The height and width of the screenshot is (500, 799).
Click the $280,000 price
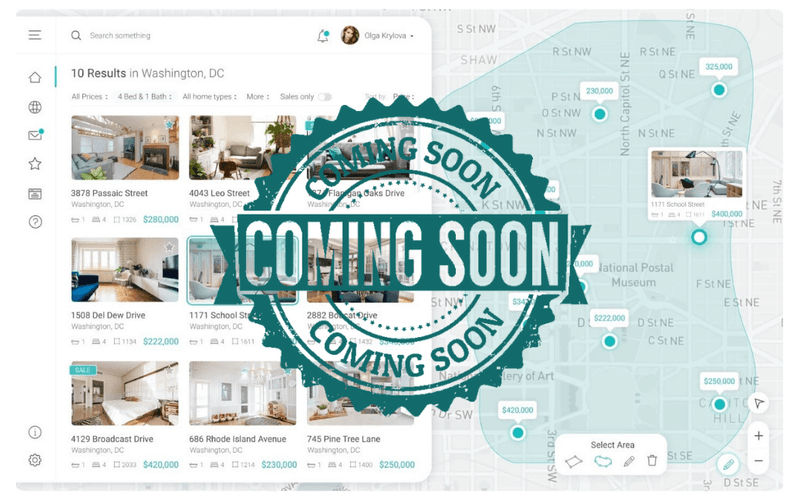pyautogui.click(x=161, y=219)
